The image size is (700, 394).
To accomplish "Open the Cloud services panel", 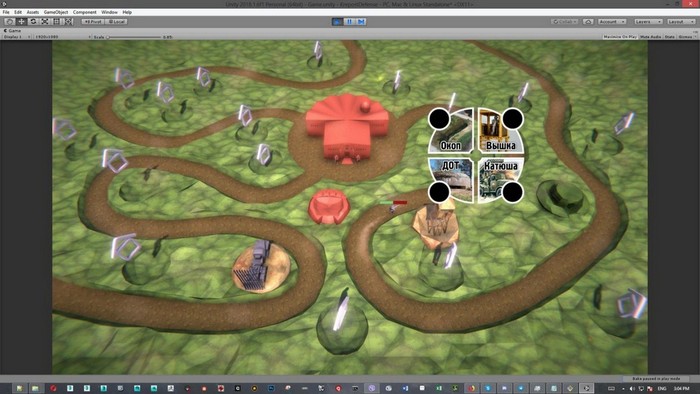I will pos(588,21).
